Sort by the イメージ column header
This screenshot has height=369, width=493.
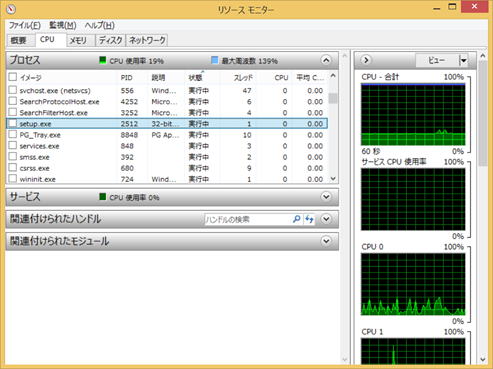[x=30, y=78]
